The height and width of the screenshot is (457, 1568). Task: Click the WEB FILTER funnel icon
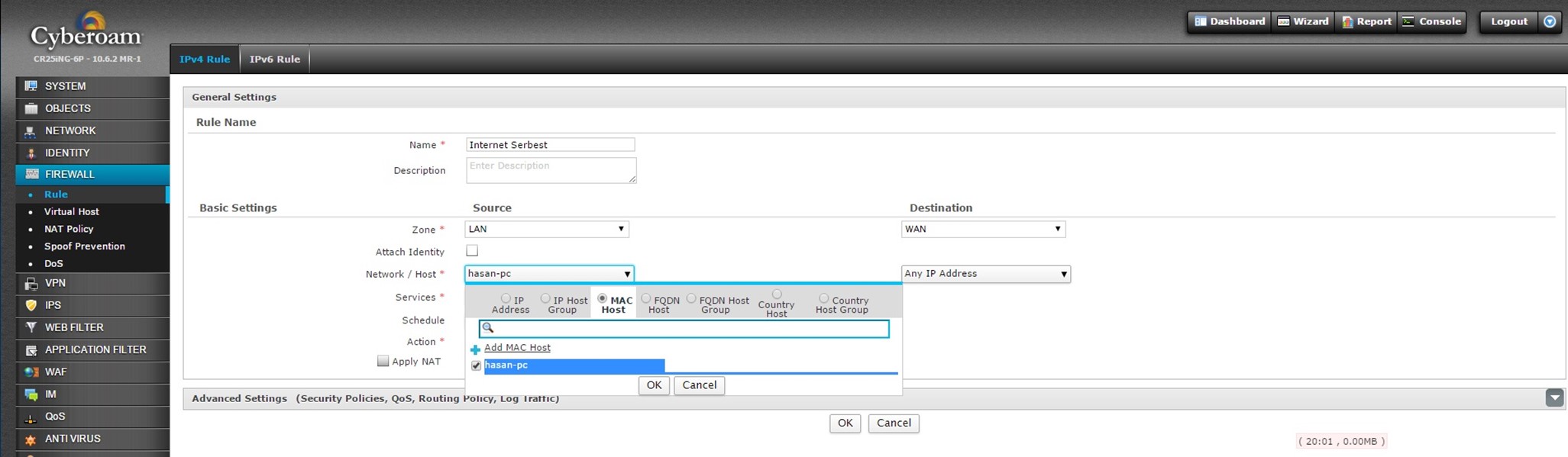[31, 327]
